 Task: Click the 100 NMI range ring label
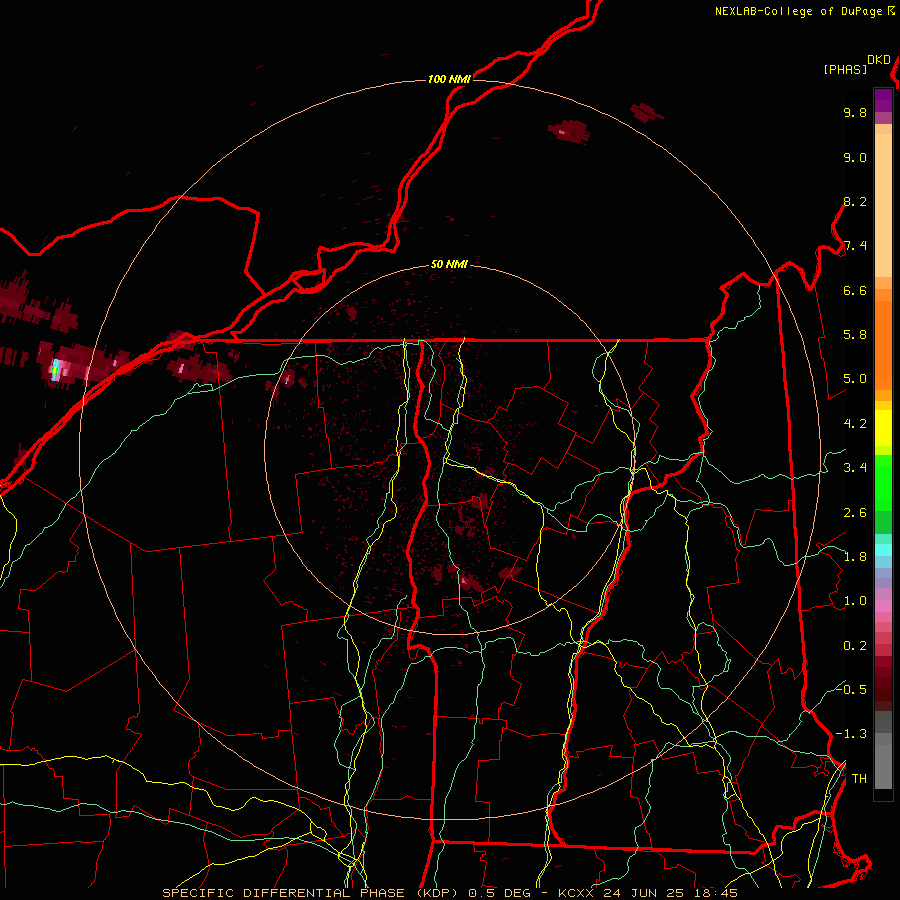click(x=449, y=79)
